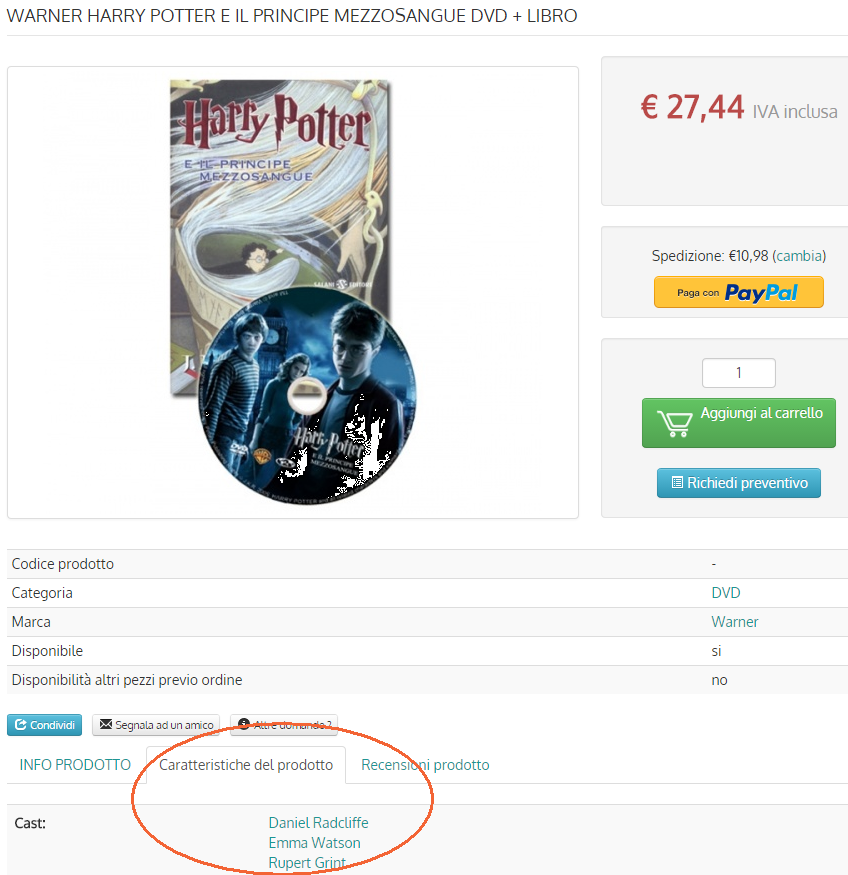The image size is (848, 875).
Task: Change shipping via the cambia link
Action: pyautogui.click(x=799, y=256)
